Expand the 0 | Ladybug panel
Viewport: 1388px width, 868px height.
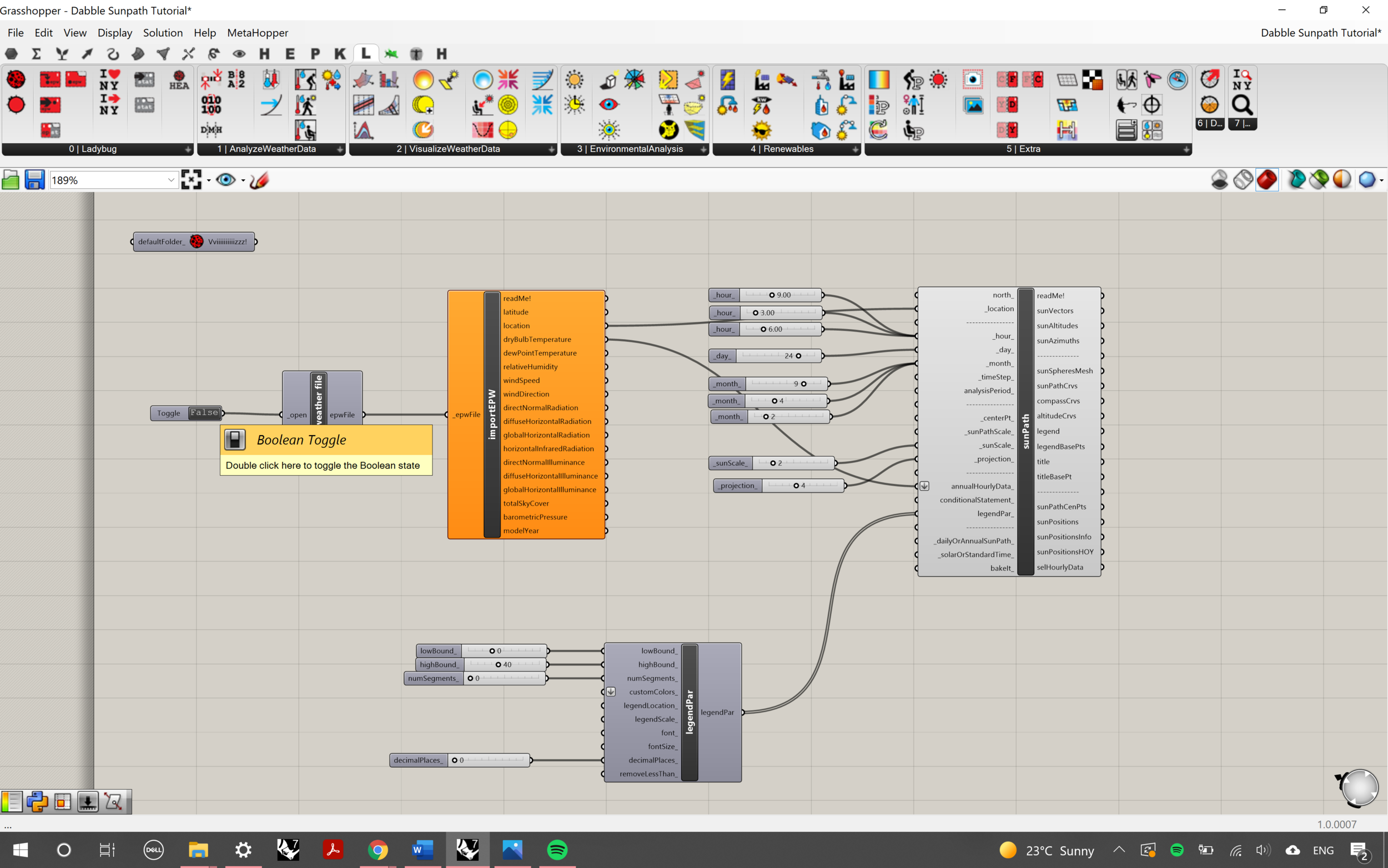tap(188, 149)
